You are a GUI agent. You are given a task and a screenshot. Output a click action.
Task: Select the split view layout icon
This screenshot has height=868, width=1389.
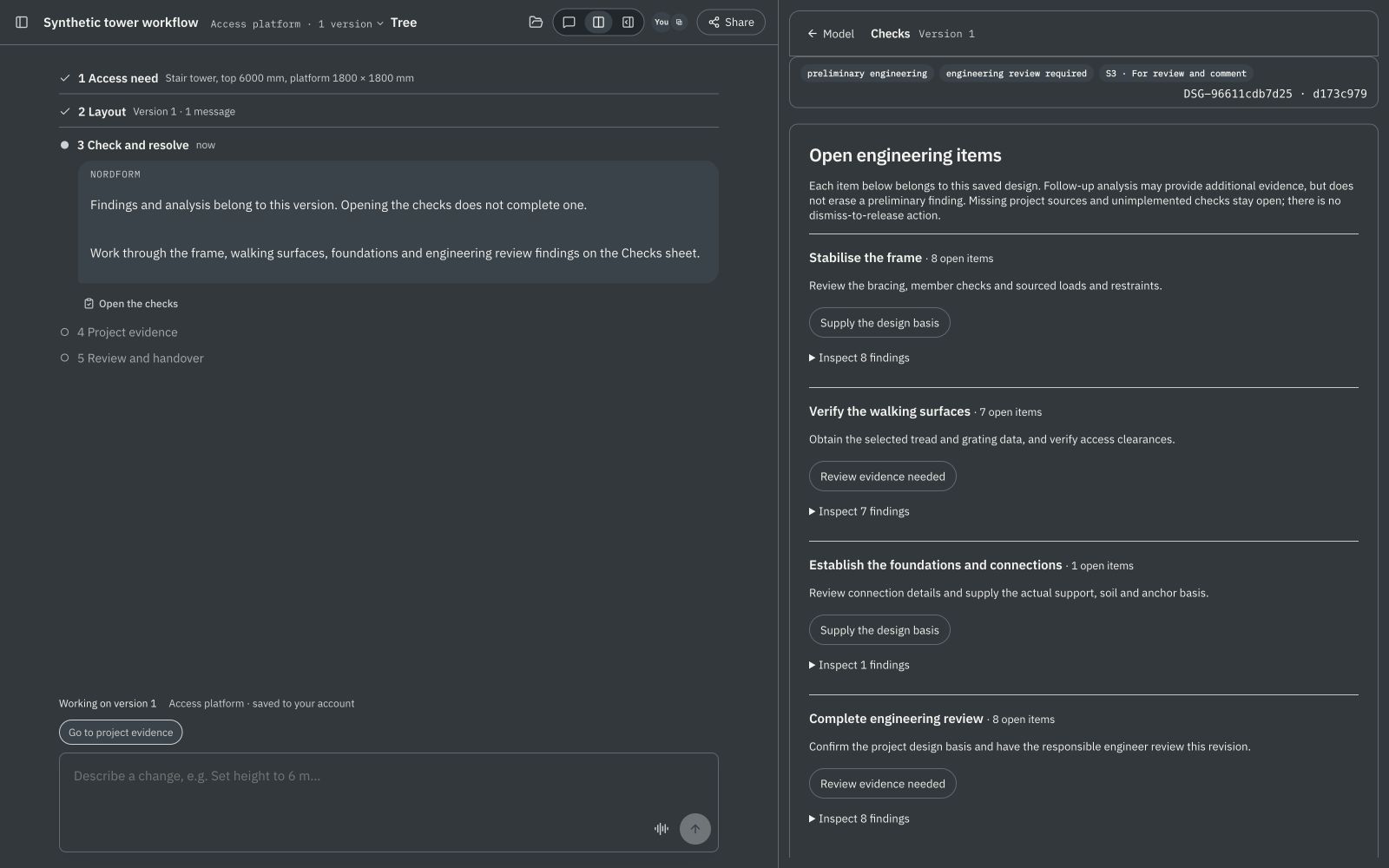(x=598, y=23)
